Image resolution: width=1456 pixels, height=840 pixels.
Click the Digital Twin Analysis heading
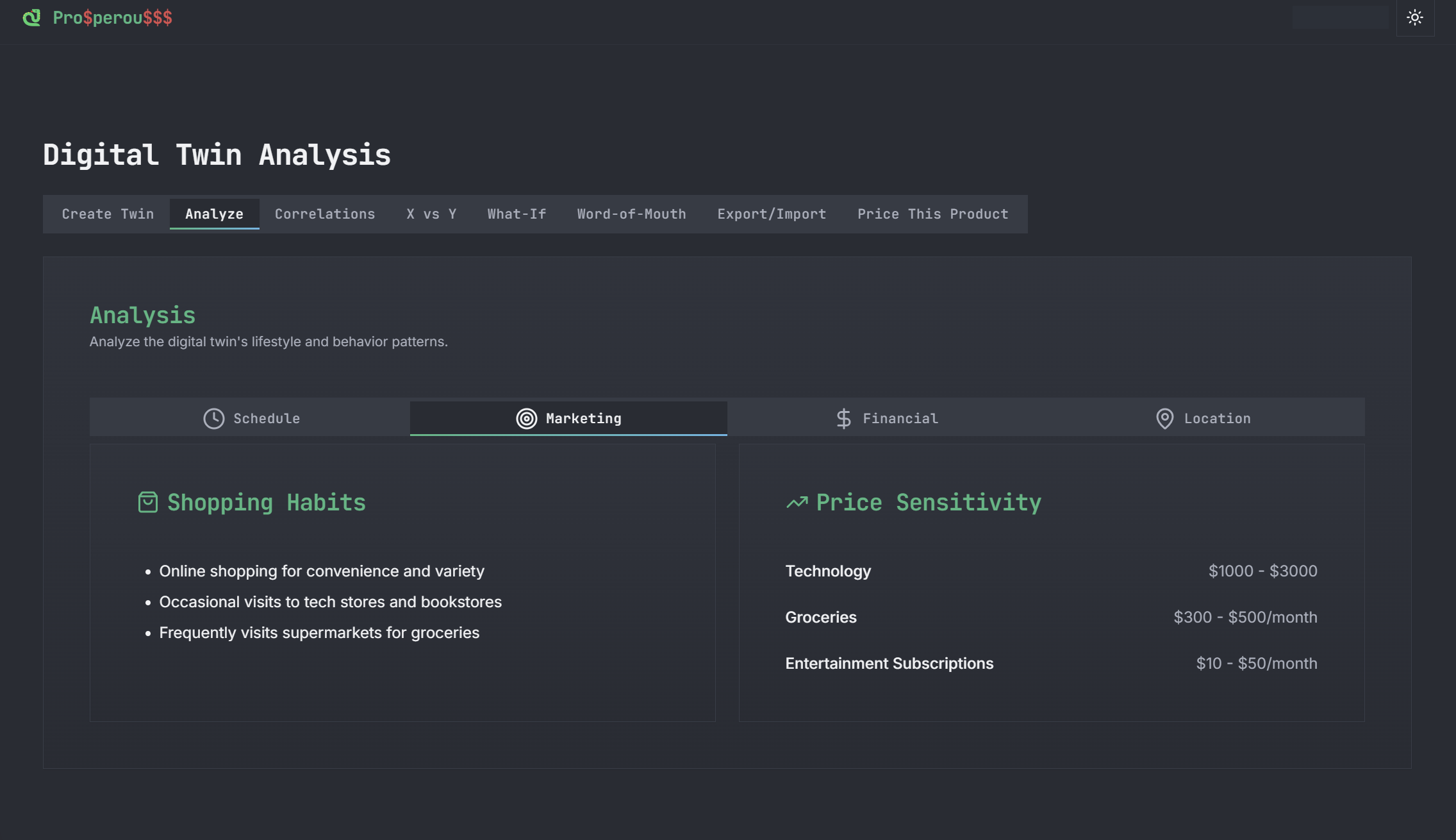pyautogui.click(x=217, y=155)
